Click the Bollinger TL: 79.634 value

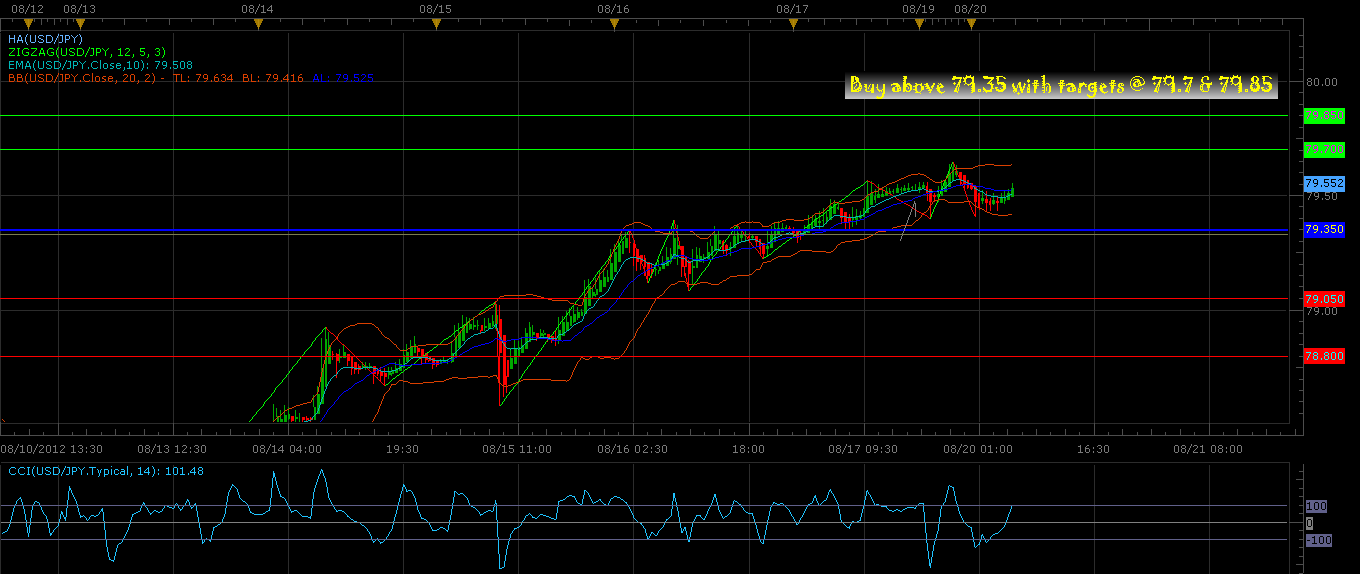203,77
